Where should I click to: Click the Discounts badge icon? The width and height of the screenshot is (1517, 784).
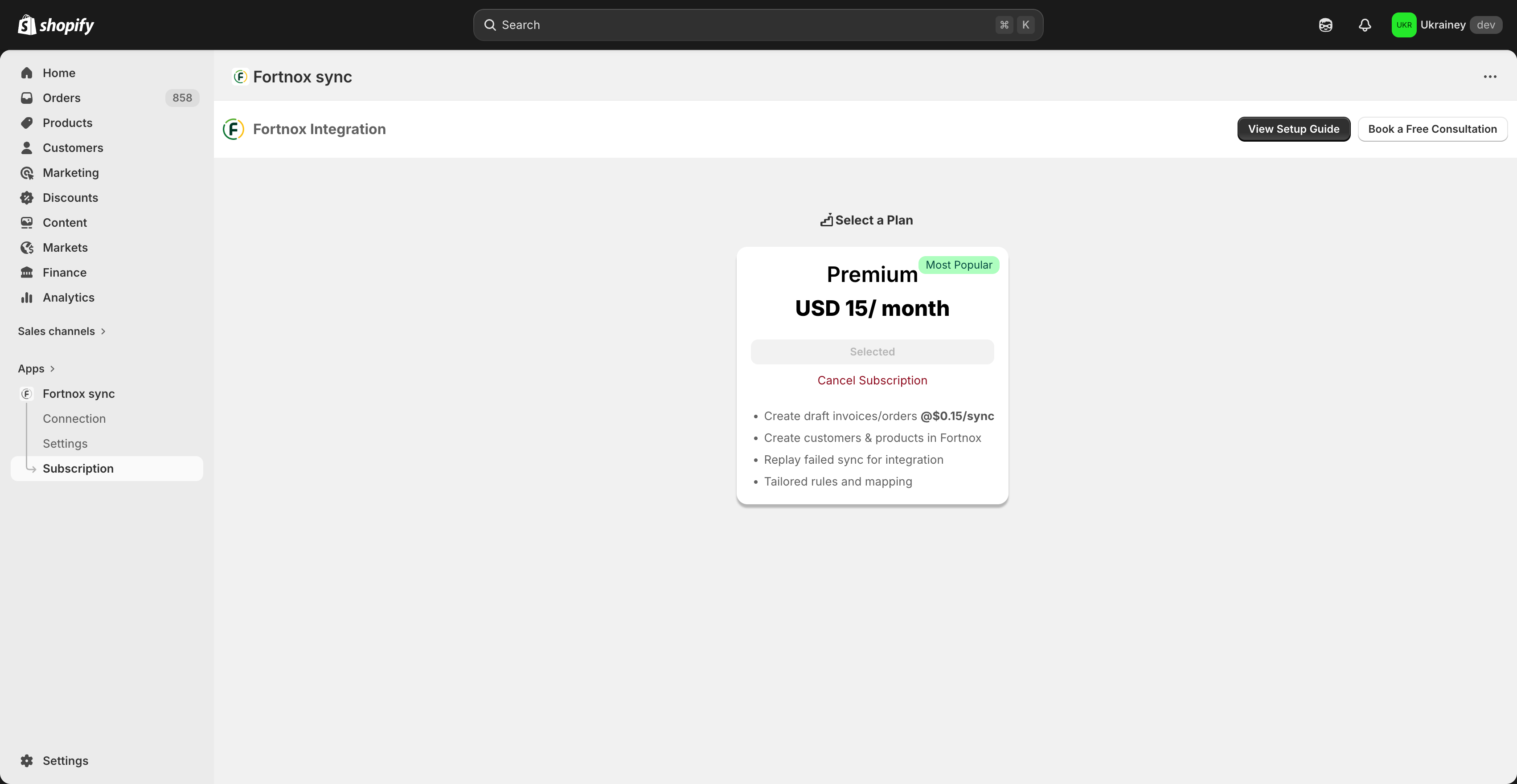point(26,198)
